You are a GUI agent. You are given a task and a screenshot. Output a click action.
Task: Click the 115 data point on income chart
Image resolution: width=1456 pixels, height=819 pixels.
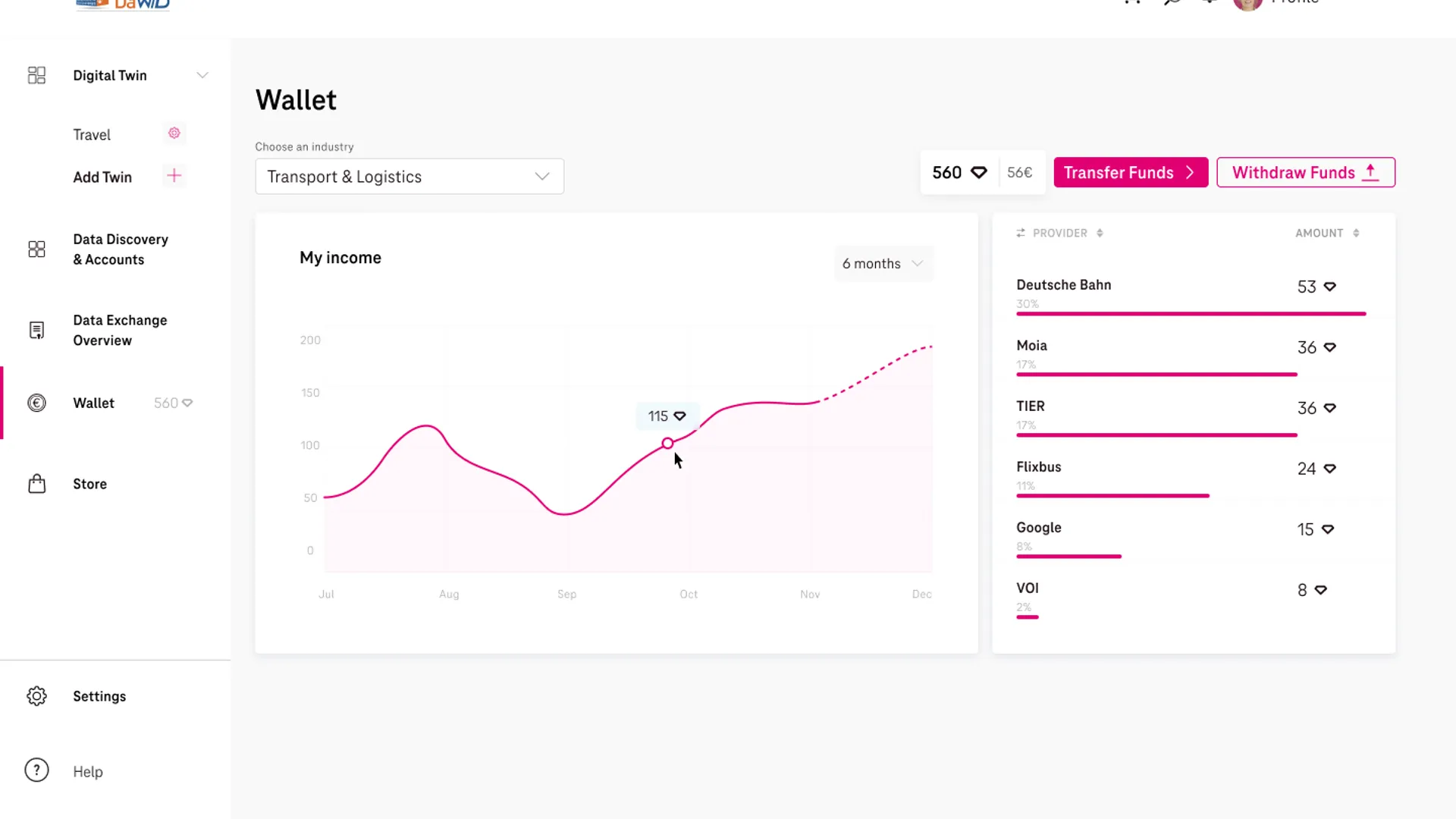[x=667, y=444]
